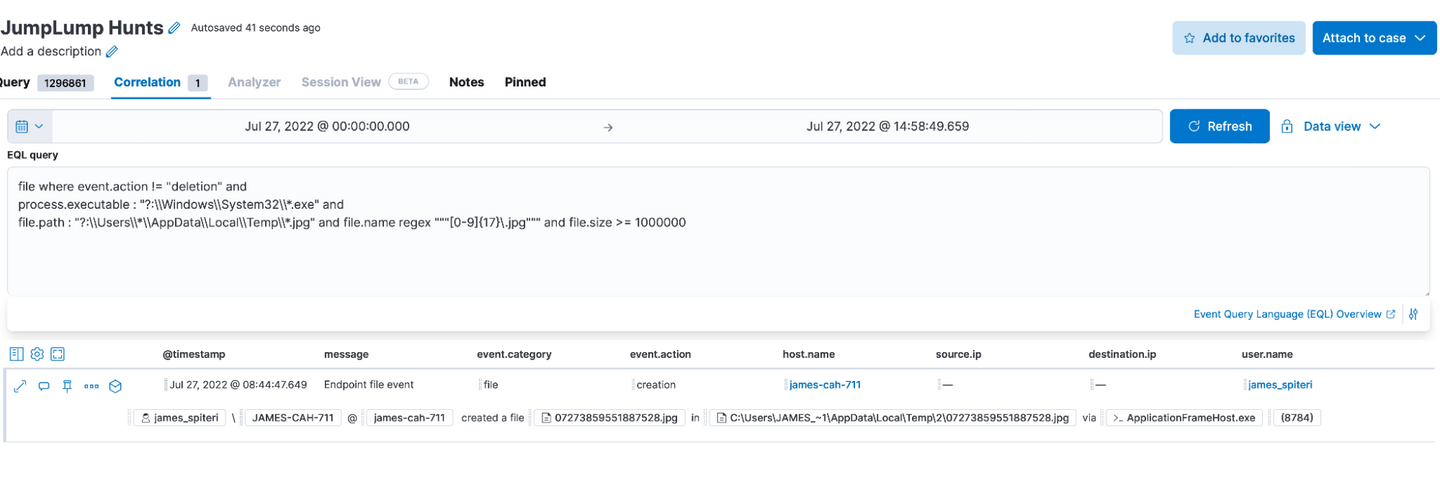Switch to the Pinned tab
Screen dimensions: 1440x497
coord(525,82)
